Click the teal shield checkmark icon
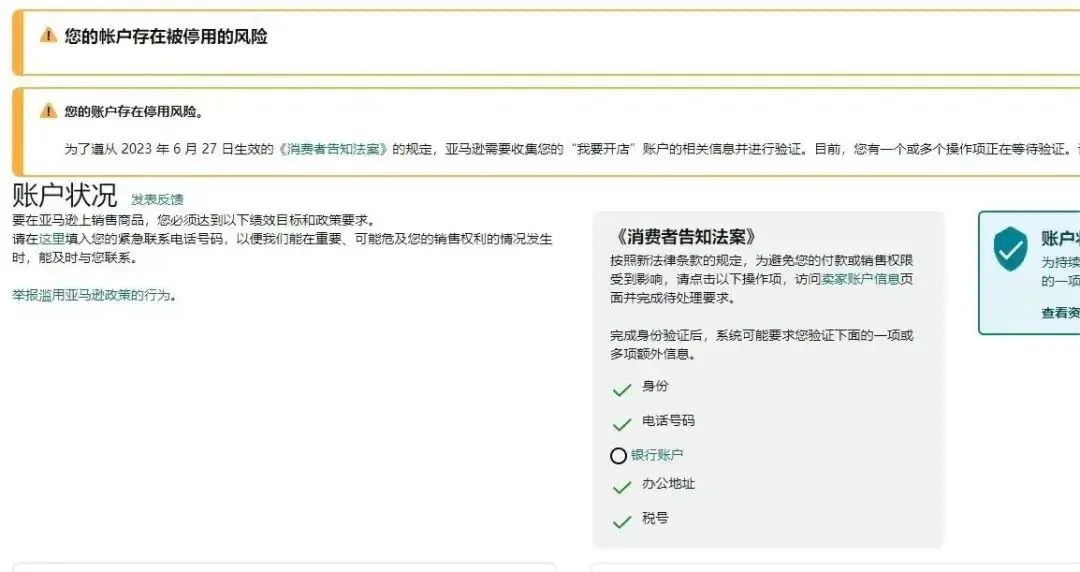 (1010, 248)
